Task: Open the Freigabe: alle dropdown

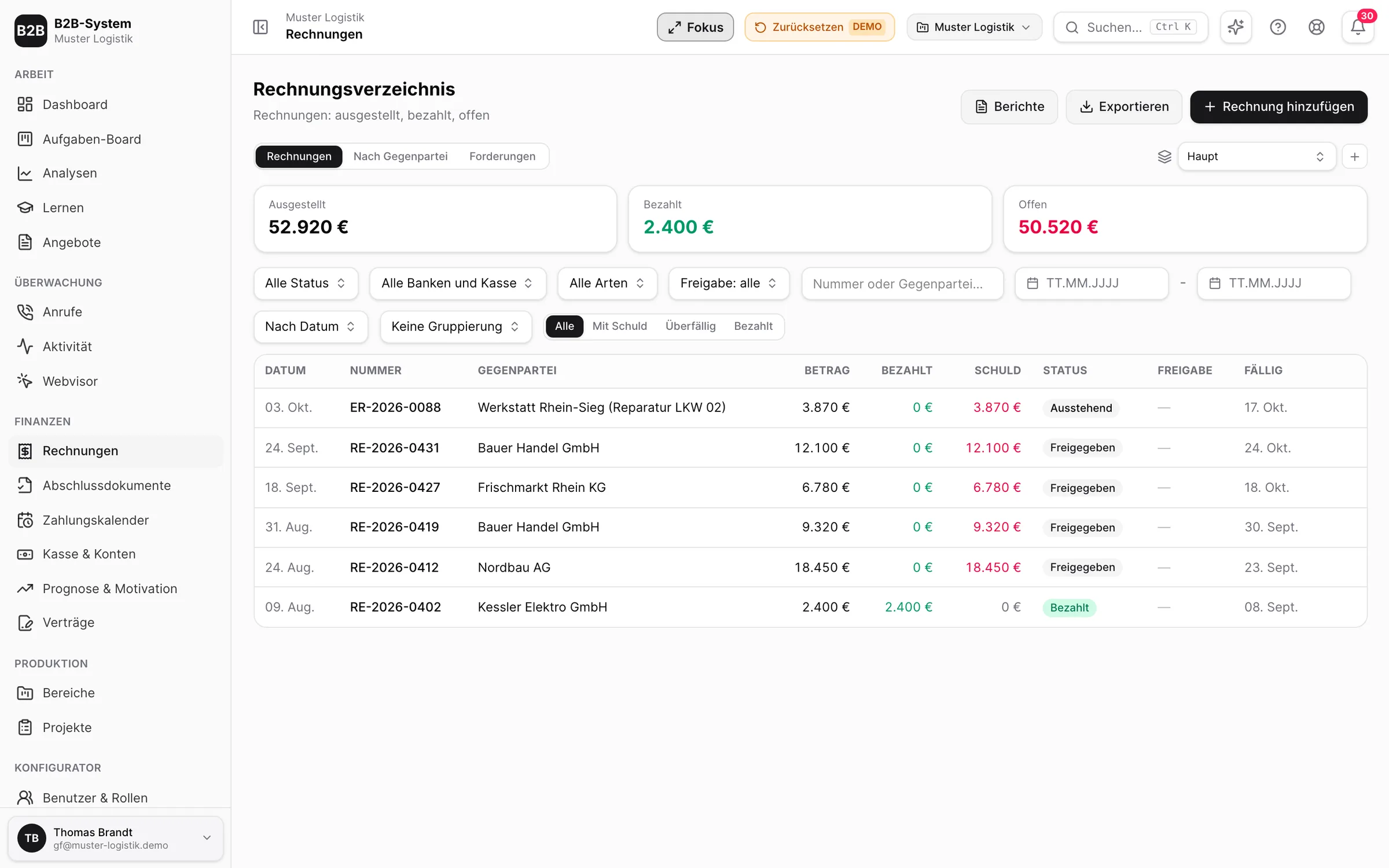Action: [x=729, y=284]
